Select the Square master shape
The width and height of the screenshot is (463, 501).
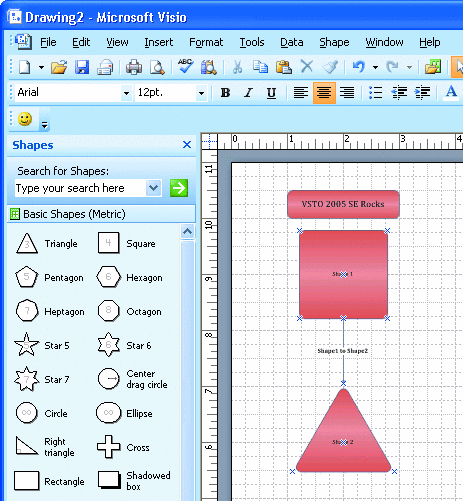pos(127,244)
